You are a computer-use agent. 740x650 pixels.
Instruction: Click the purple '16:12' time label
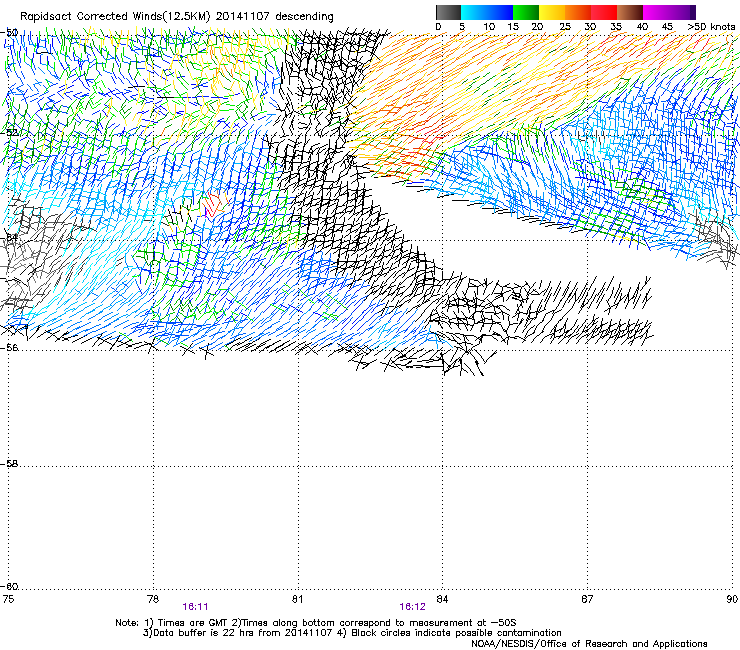(412, 607)
